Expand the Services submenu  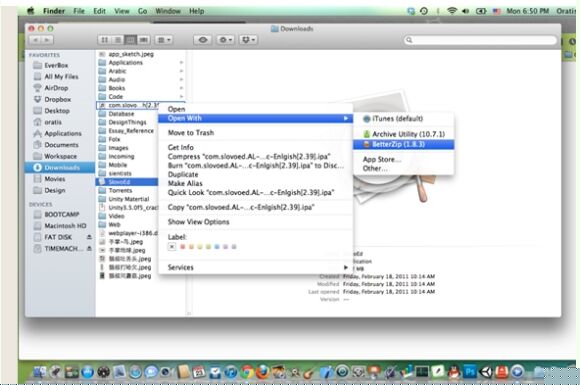pos(255,267)
